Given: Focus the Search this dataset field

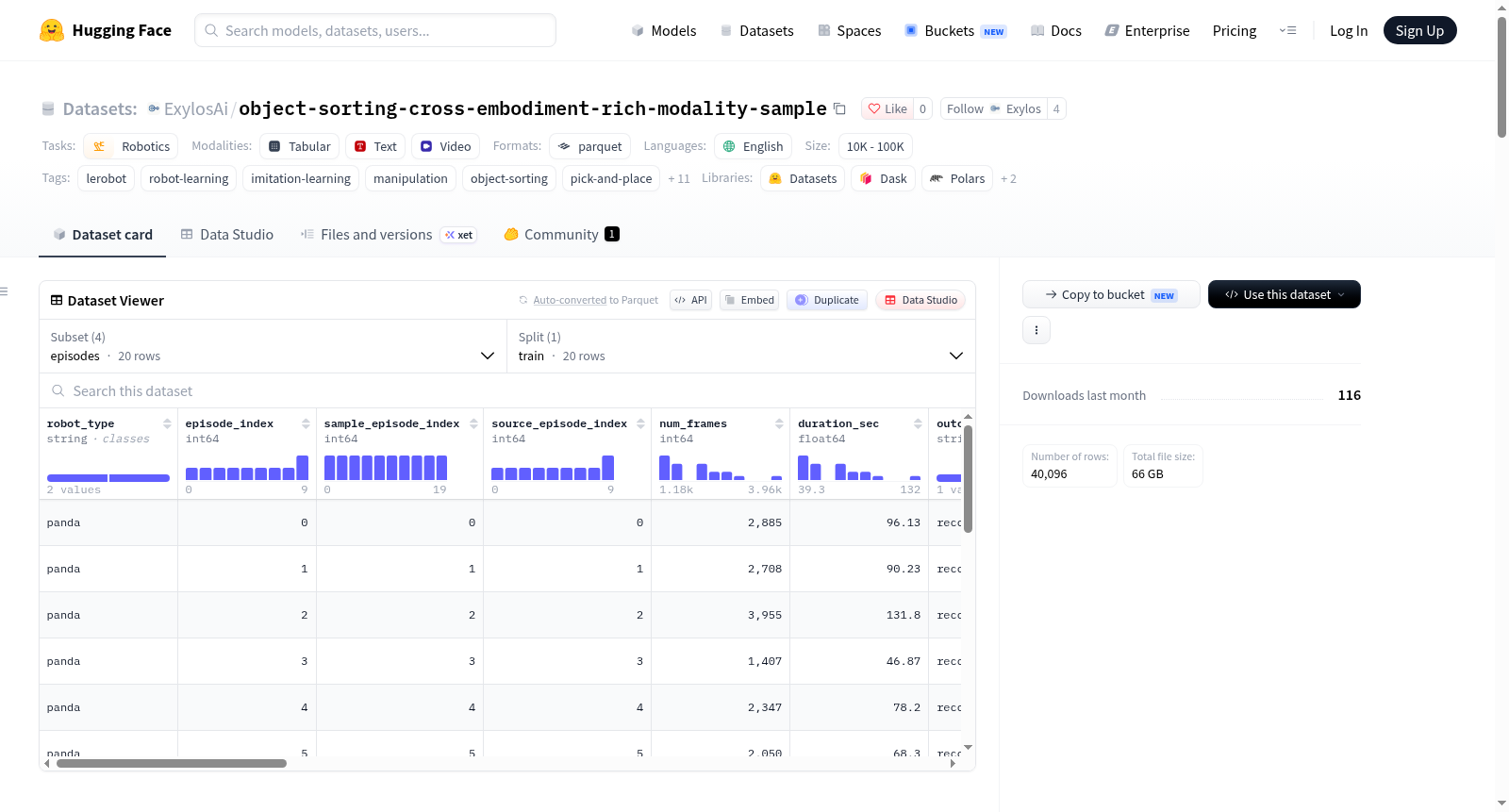Looking at the screenshot, I should 507,390.
